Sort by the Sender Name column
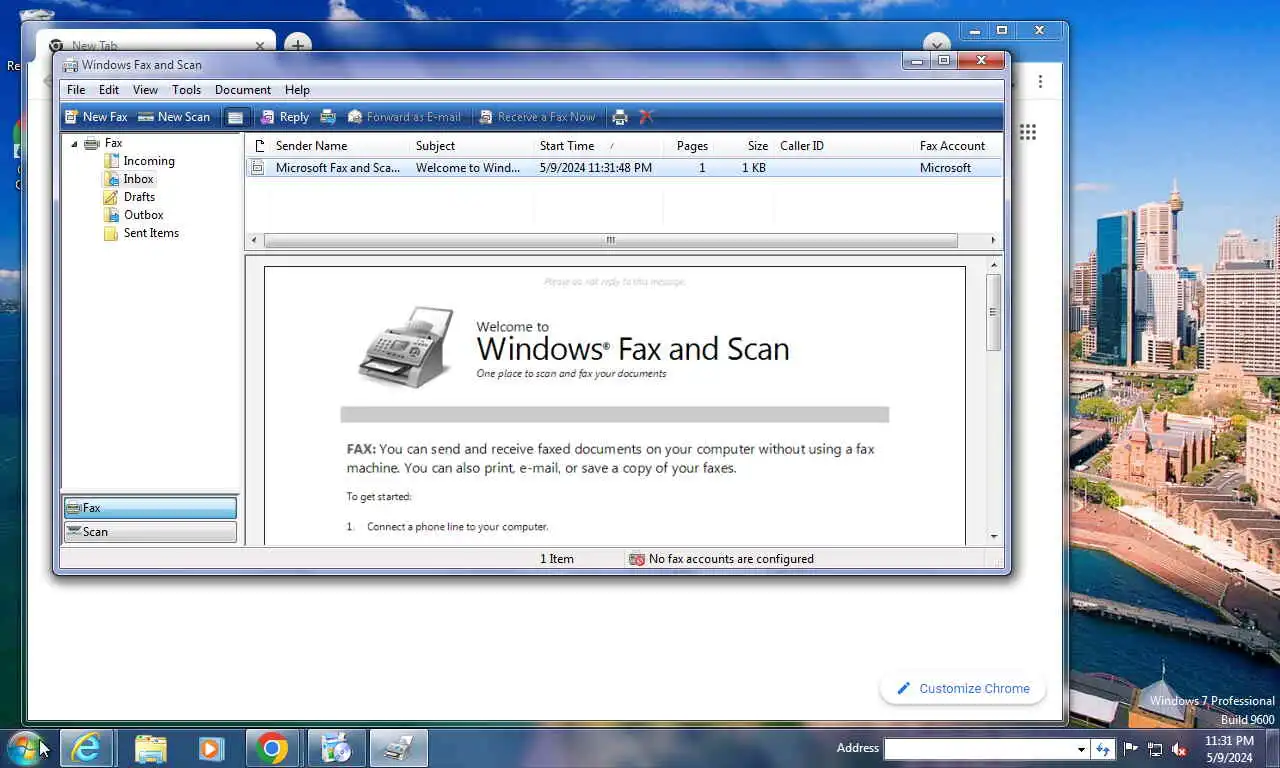Screen dimensions: 1280x768 (339, 146)
